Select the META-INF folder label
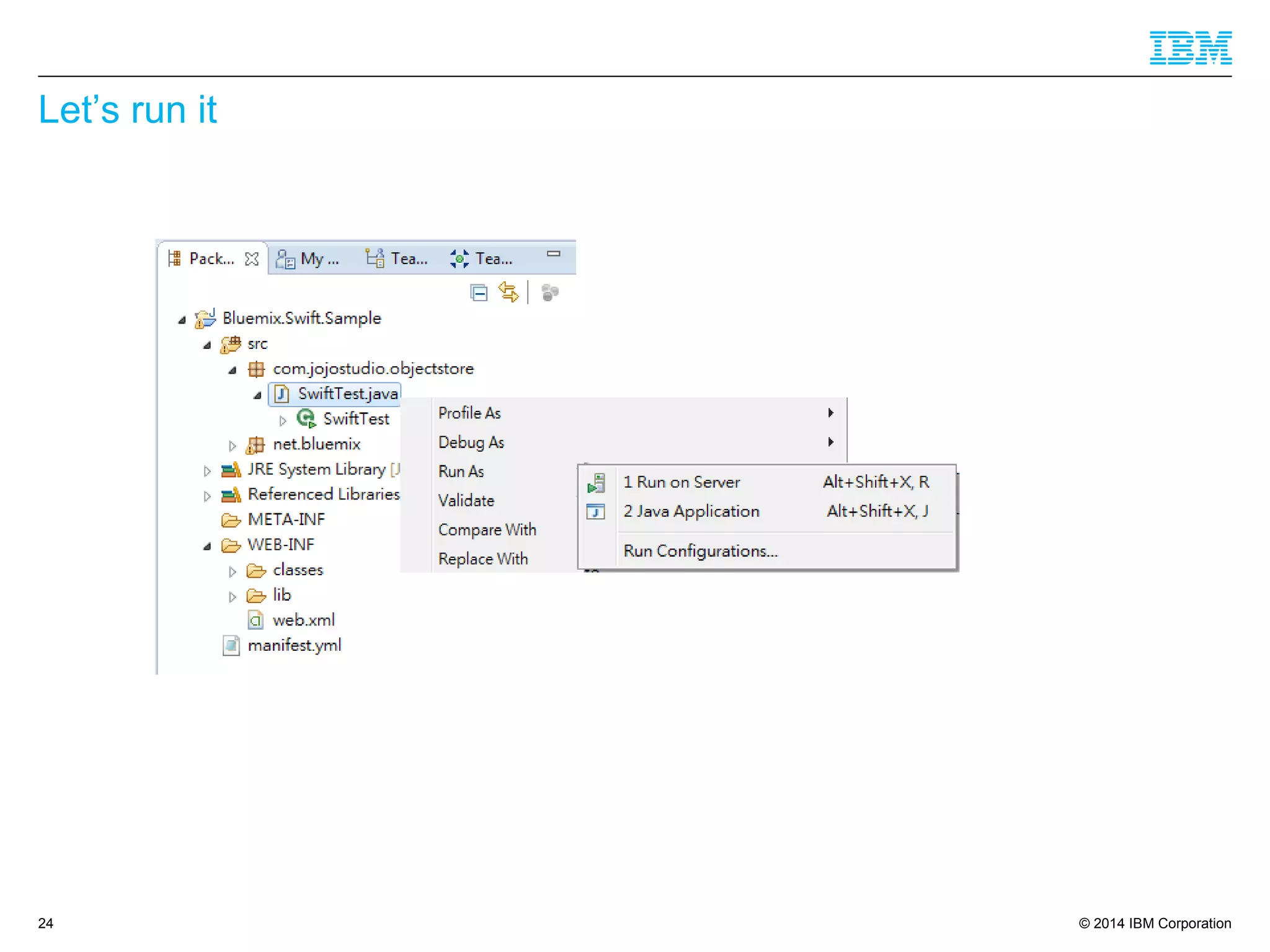 286,520
